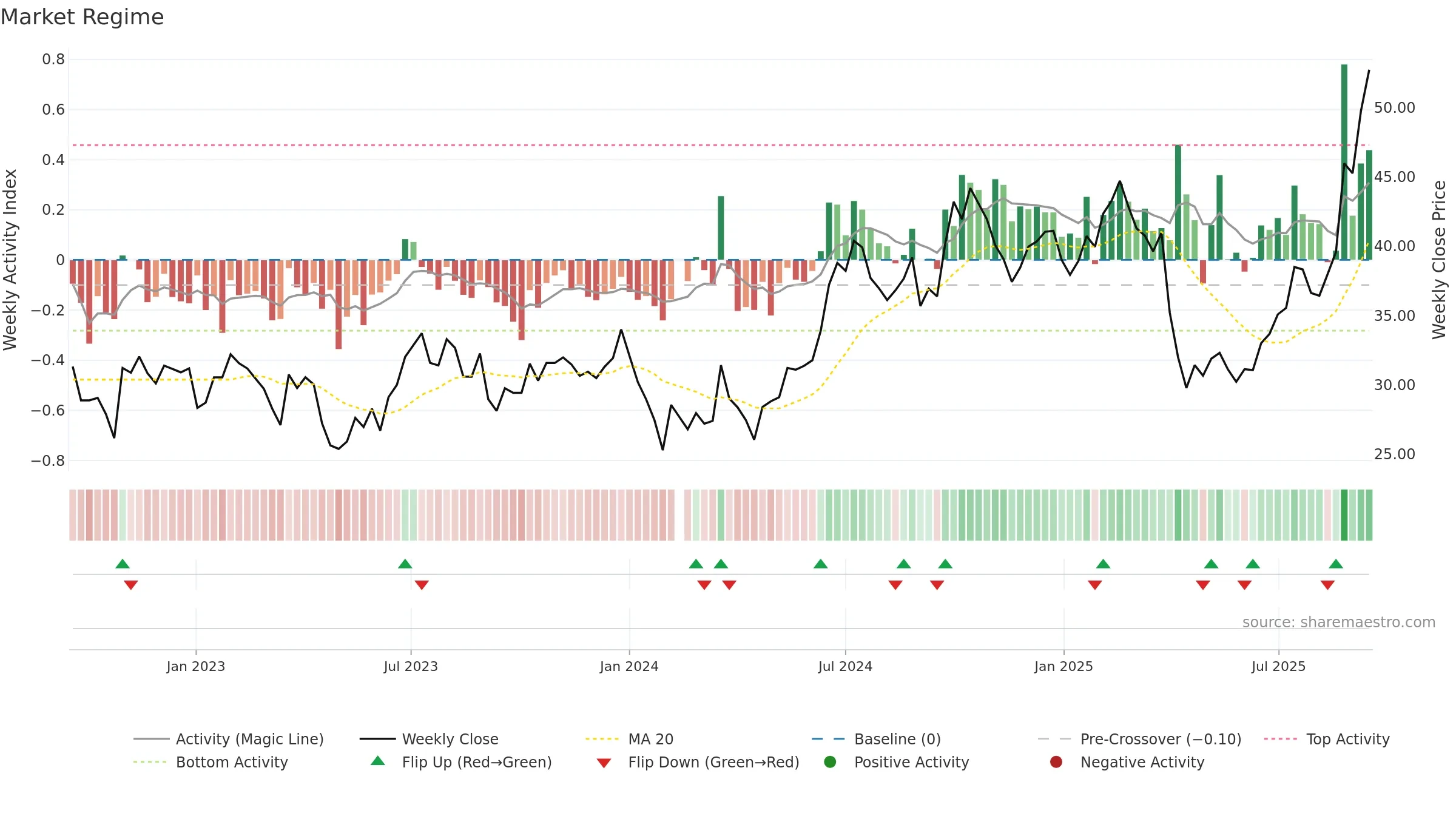Click the 30.00 price axis tick label
The image size is (1456, 819).
click(1394, 385)
